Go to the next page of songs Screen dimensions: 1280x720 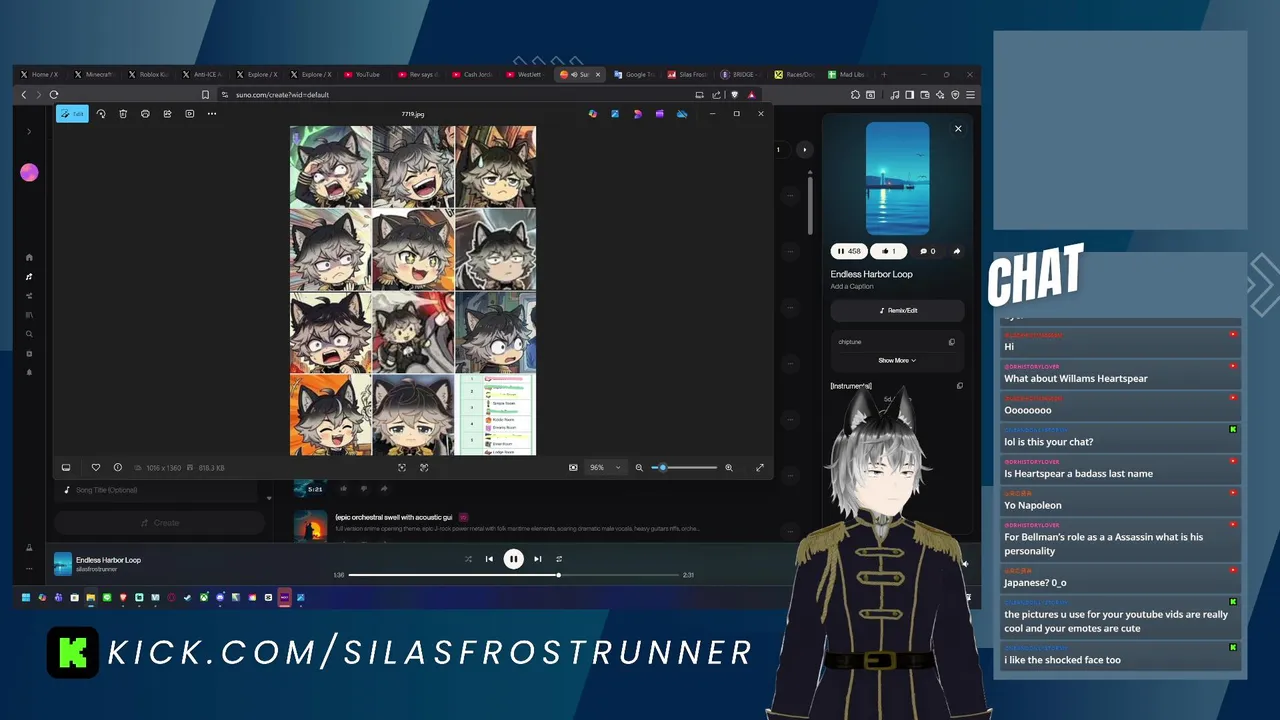click(x=805, y=150)
